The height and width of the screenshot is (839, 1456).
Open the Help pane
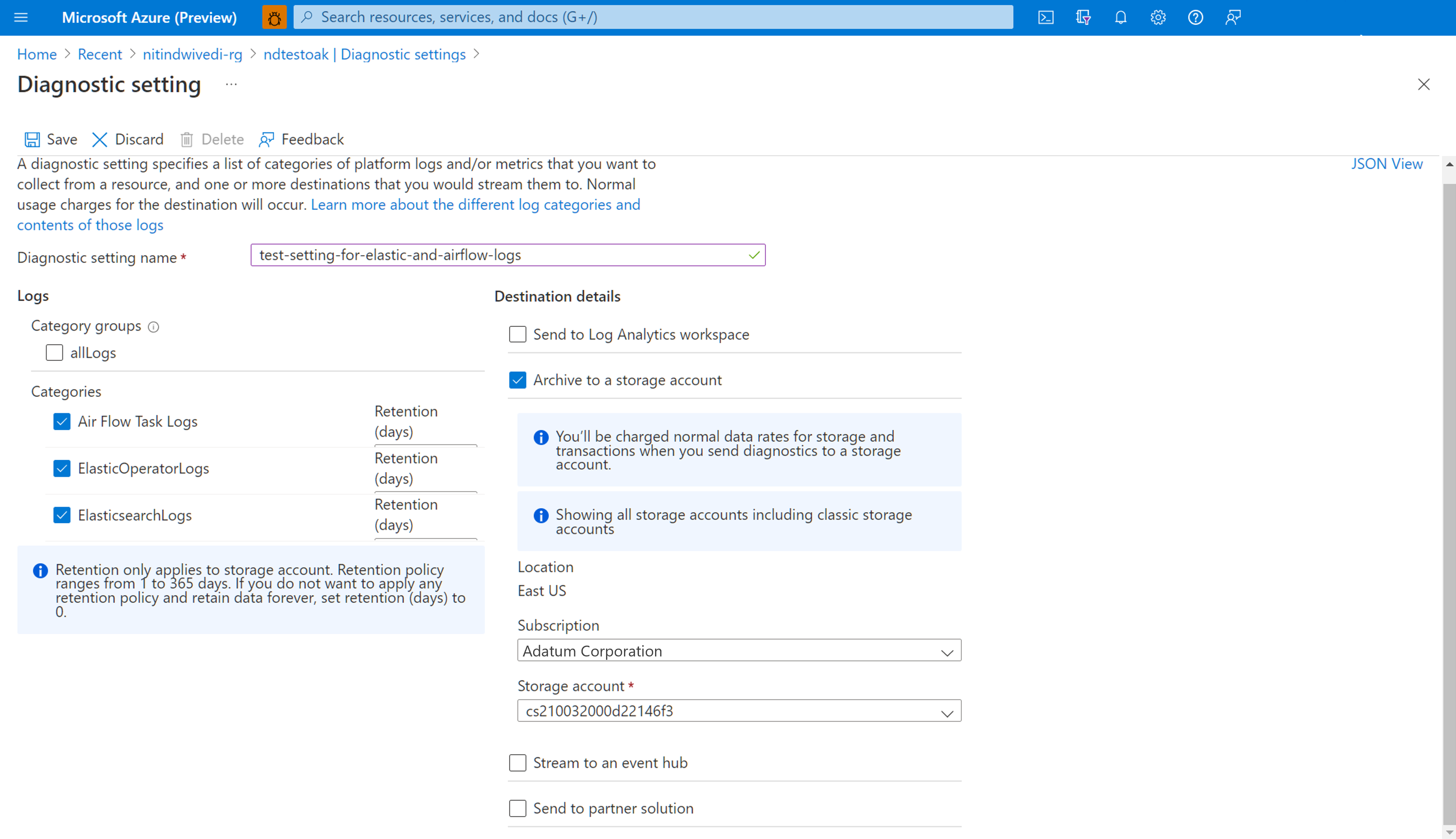(x=1195, y=17)
